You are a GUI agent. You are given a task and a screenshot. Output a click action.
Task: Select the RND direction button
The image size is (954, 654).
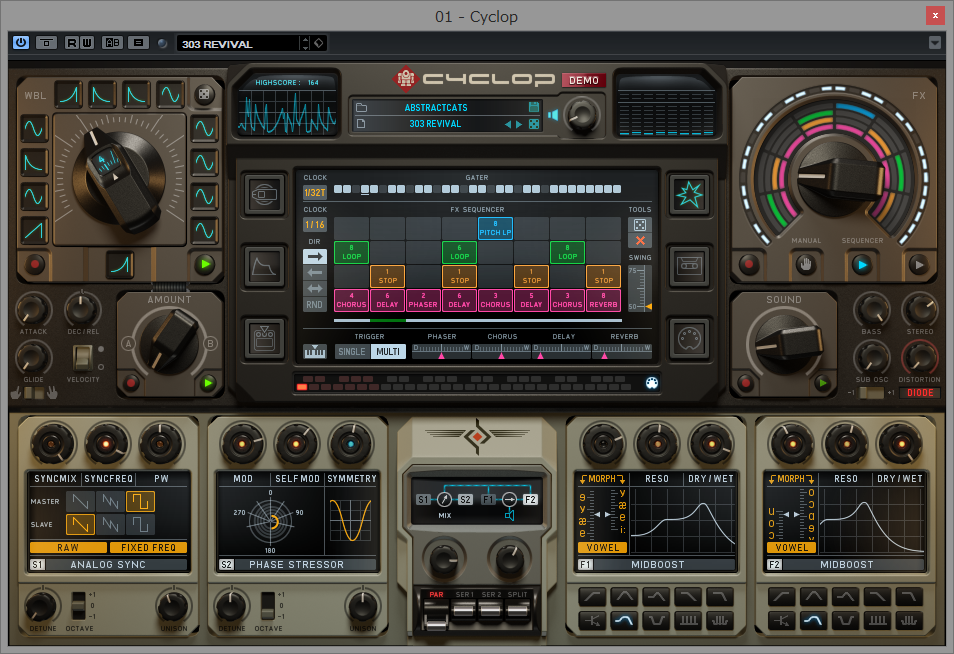pyautogui.click(x=315, y=305)
